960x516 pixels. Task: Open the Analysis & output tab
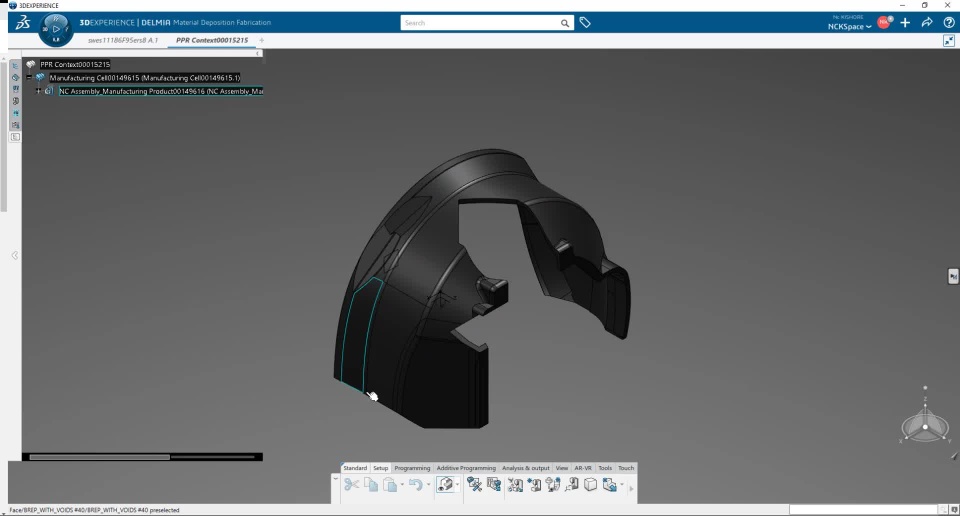pos(526,468)
